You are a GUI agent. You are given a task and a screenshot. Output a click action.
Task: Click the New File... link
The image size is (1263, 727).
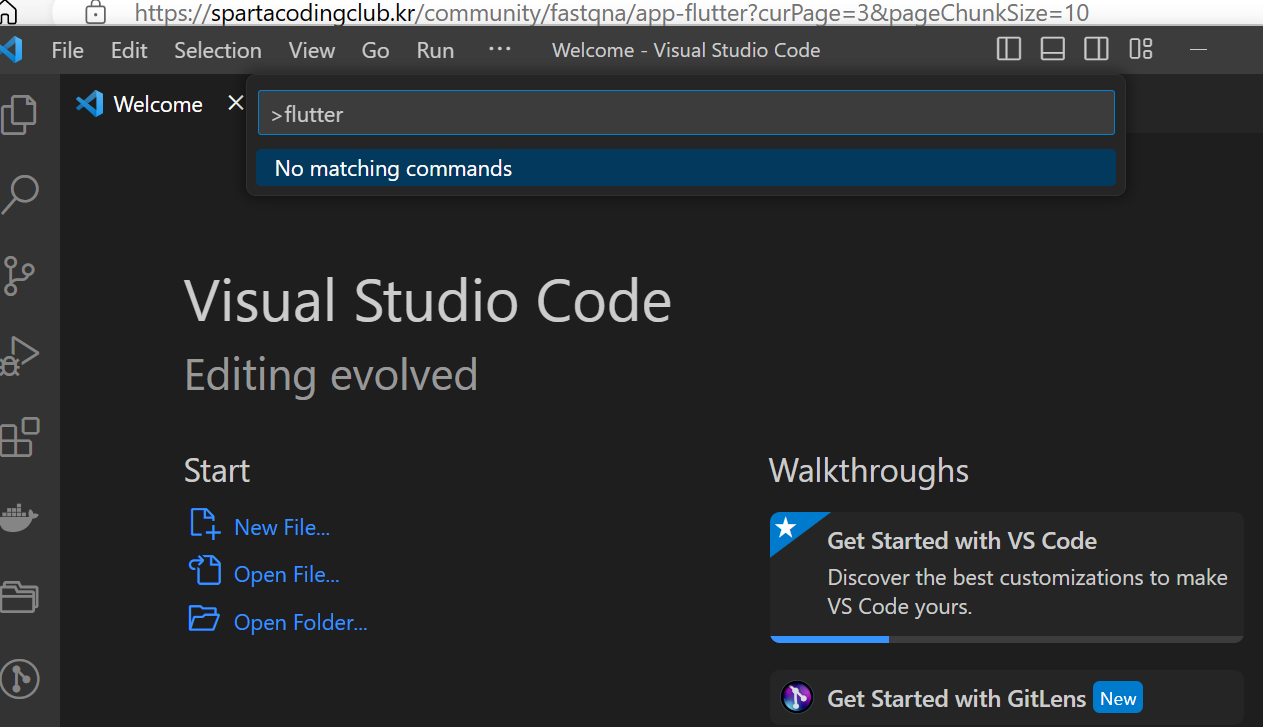pos(282,527)
